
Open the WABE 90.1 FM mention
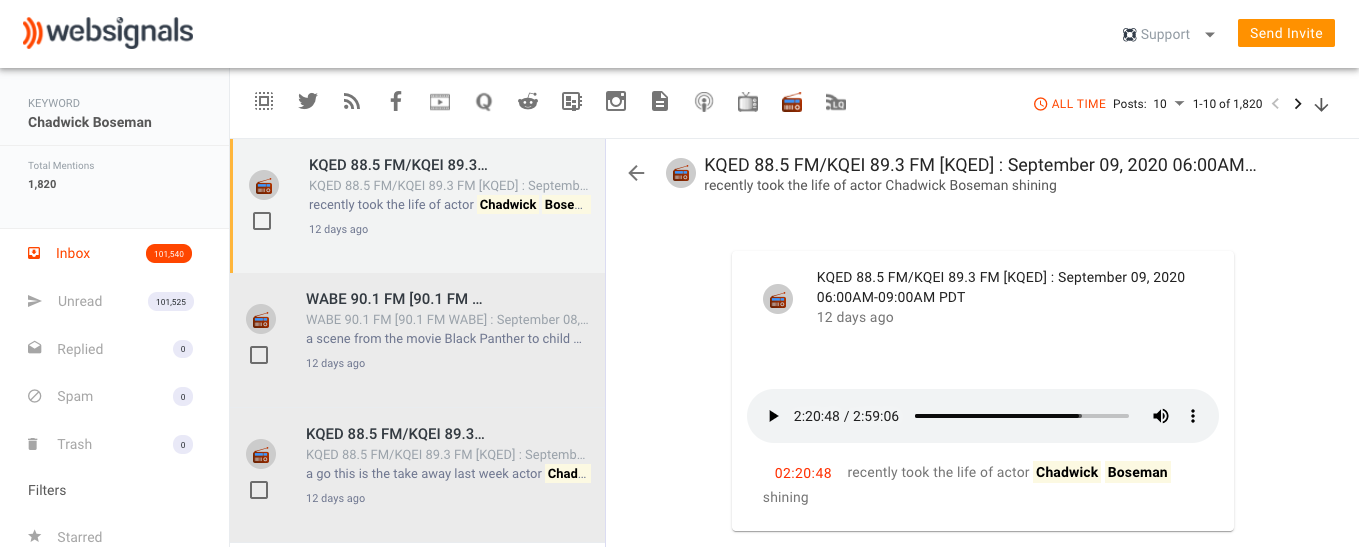(418, 340)
